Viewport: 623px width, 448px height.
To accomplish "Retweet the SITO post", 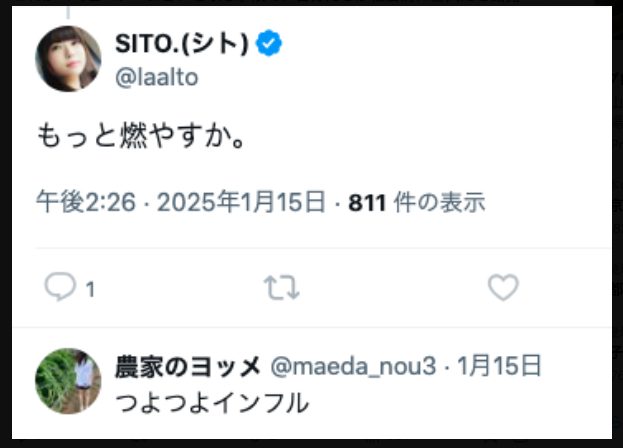I will (282, 287).
